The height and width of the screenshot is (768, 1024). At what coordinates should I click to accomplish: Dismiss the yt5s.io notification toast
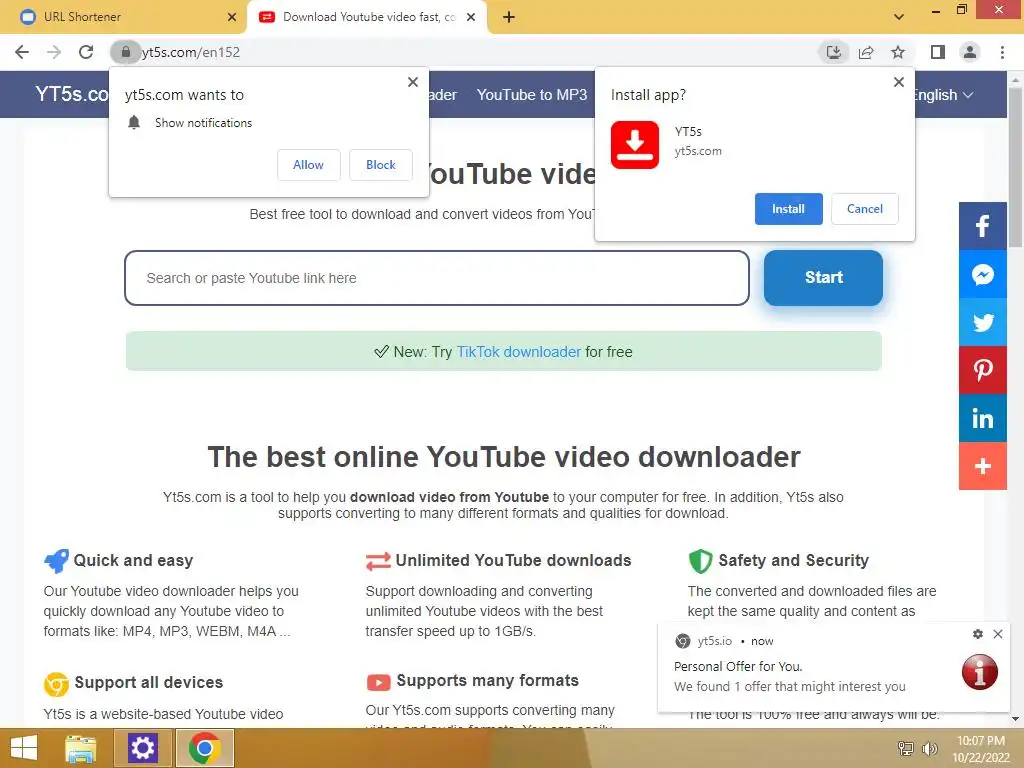point(998,633)
